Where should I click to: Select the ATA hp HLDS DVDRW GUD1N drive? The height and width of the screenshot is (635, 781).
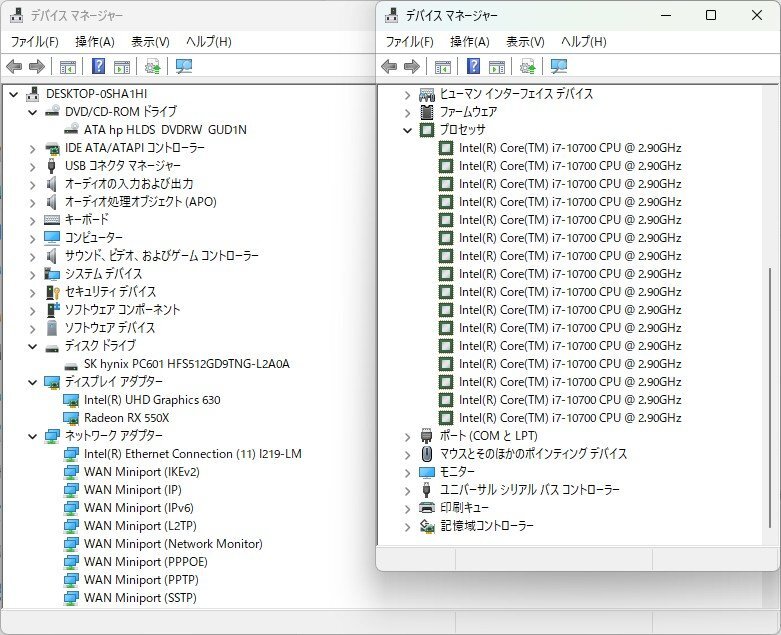click(x=164, y=130)
